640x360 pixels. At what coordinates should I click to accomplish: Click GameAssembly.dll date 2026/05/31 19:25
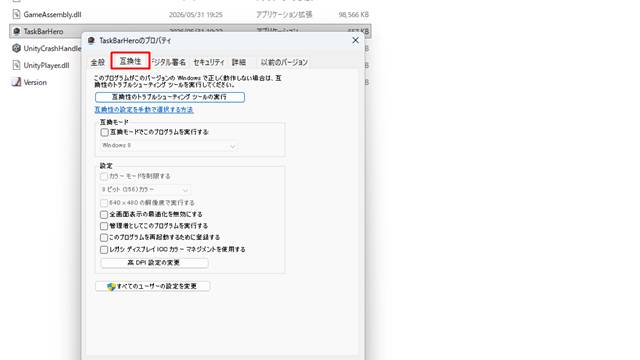point(196,15)
